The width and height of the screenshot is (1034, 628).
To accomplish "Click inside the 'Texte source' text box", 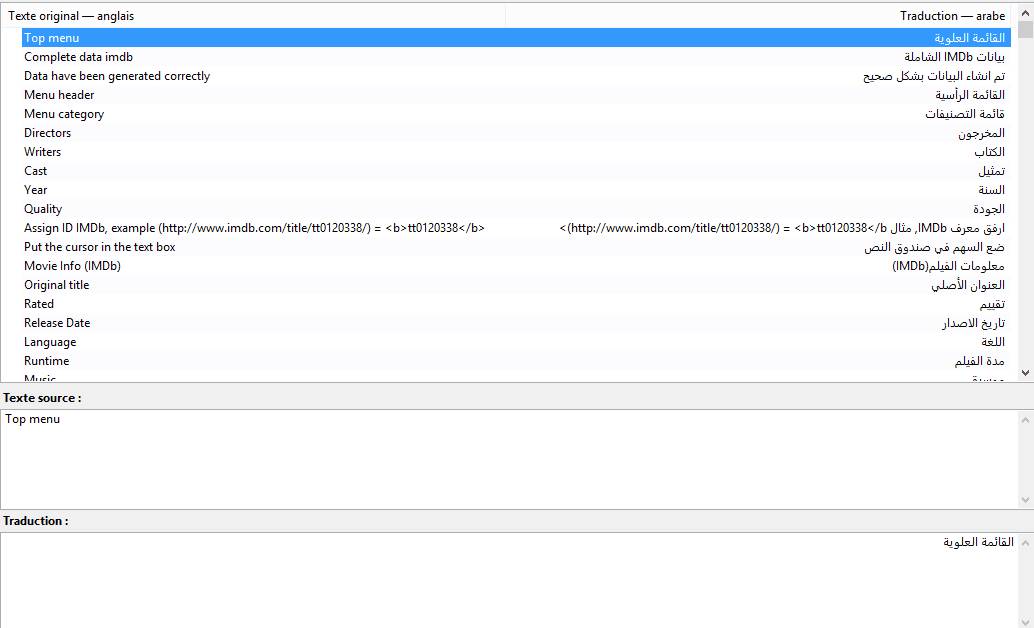I will 508,459.
